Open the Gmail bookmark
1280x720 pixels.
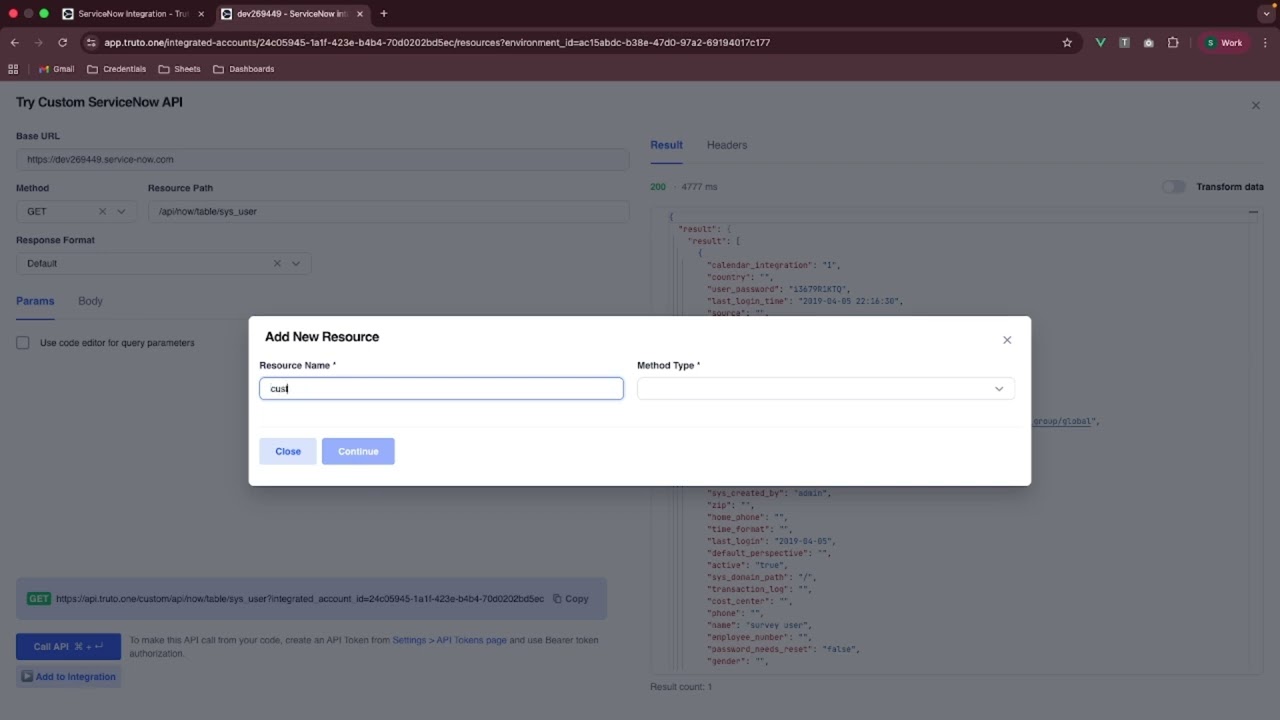coord(56,69)
